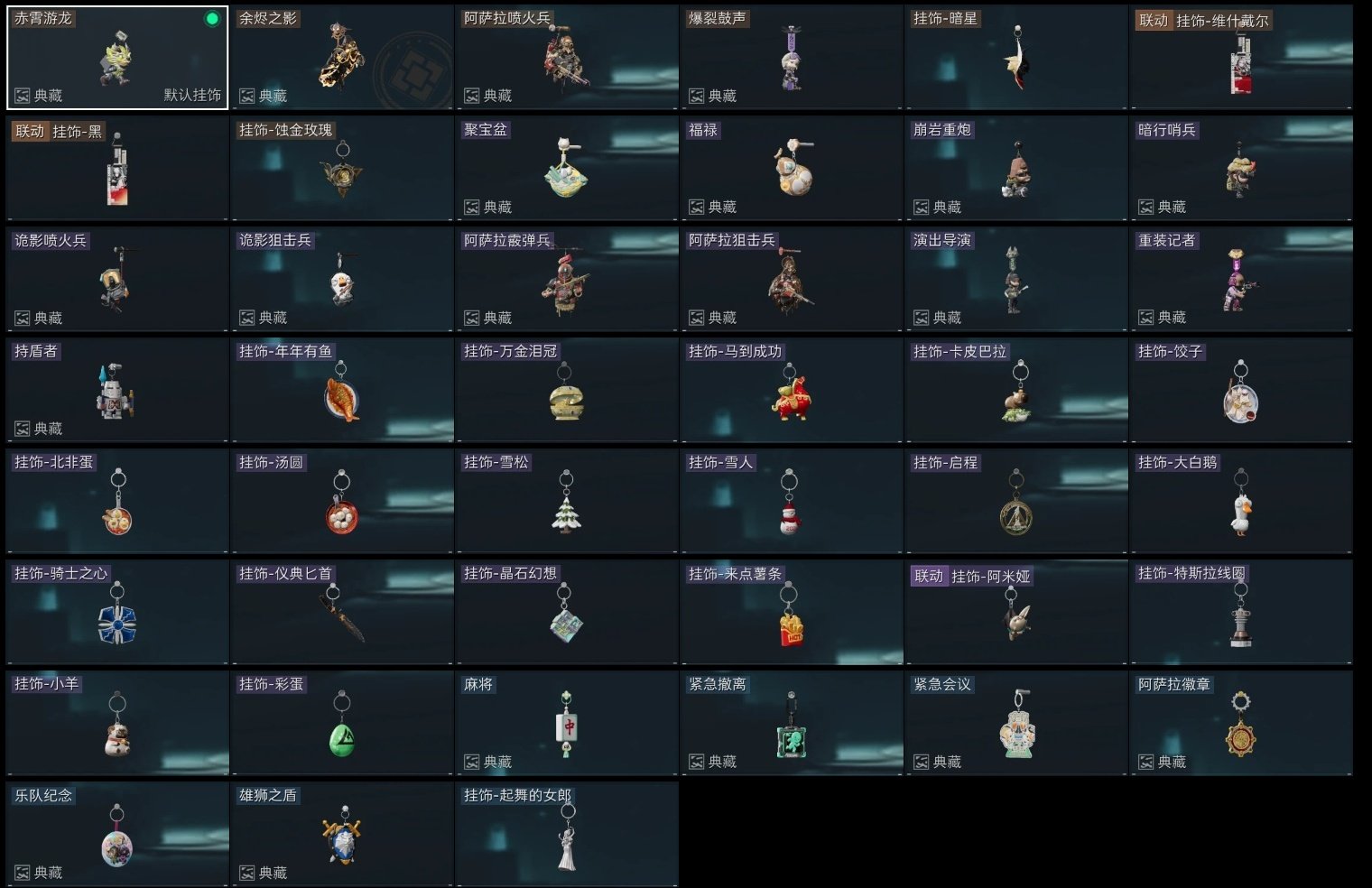Viewport: 1372px width, 888px height.
Task: Pick the 聚宝盆 treasure bowl charm
Action: (566, 168)
